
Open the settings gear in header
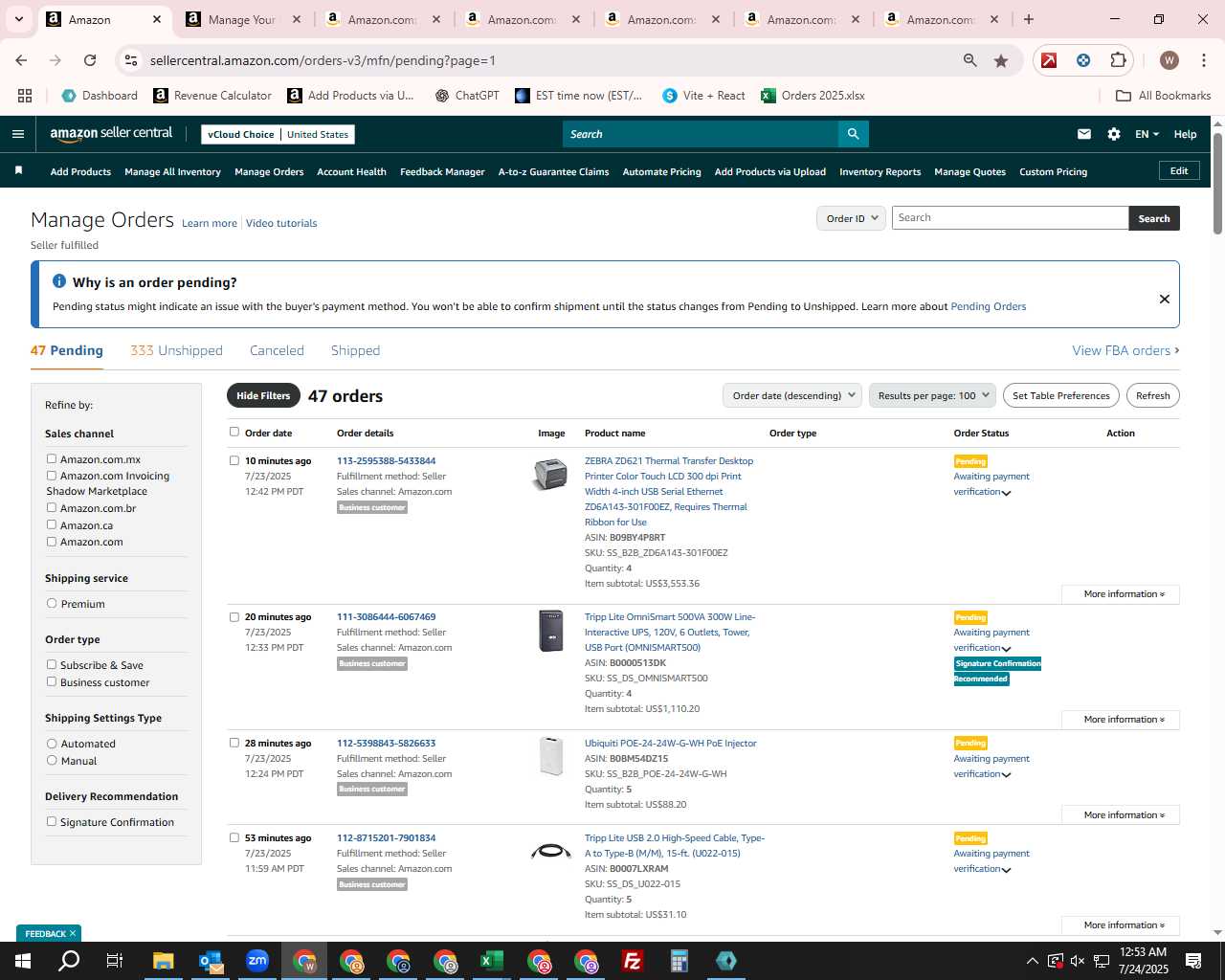tap(1114, 134)
